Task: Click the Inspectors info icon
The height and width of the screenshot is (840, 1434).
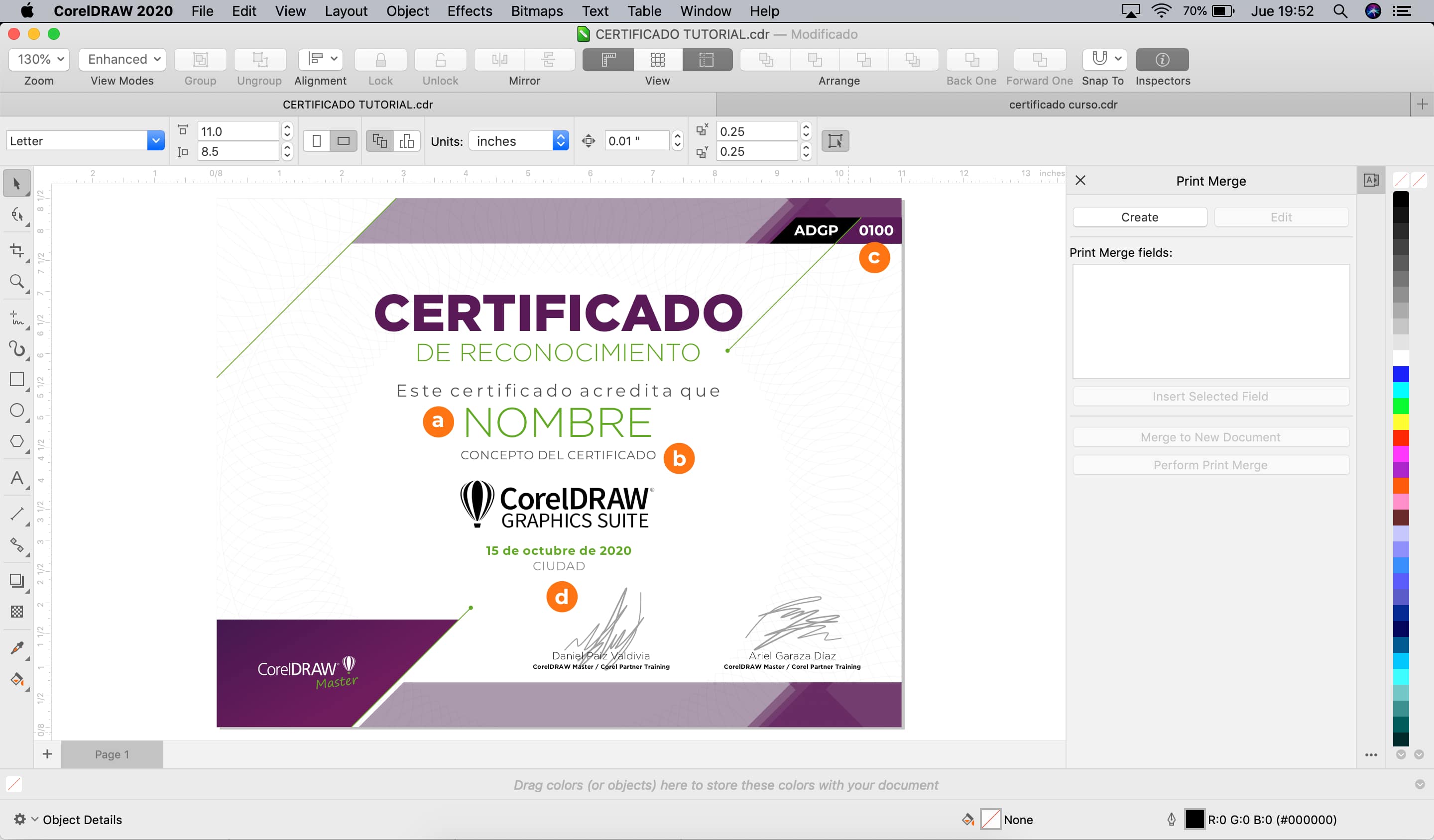Action: 1162,59
